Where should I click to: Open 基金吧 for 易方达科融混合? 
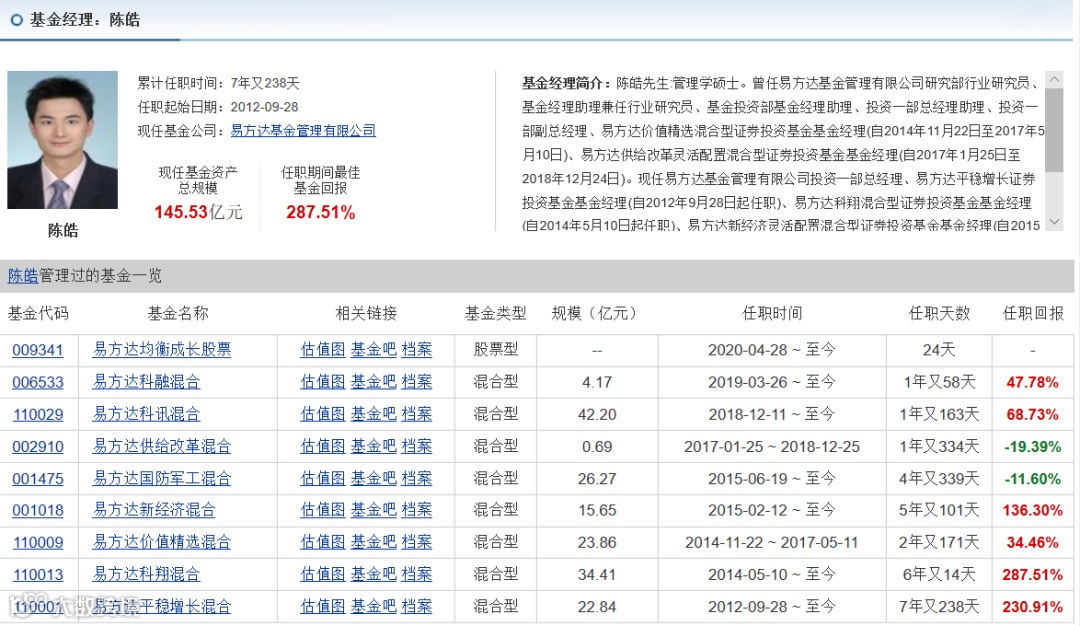373,382
